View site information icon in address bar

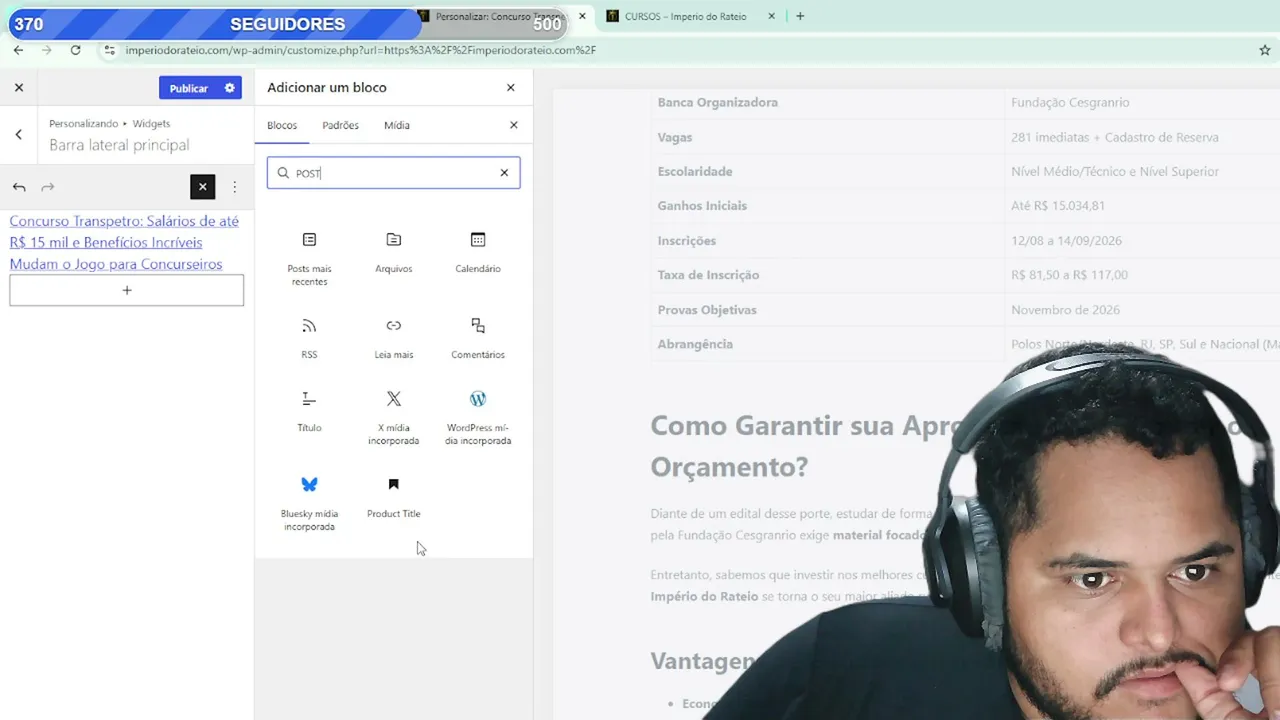tap(109, 50)
